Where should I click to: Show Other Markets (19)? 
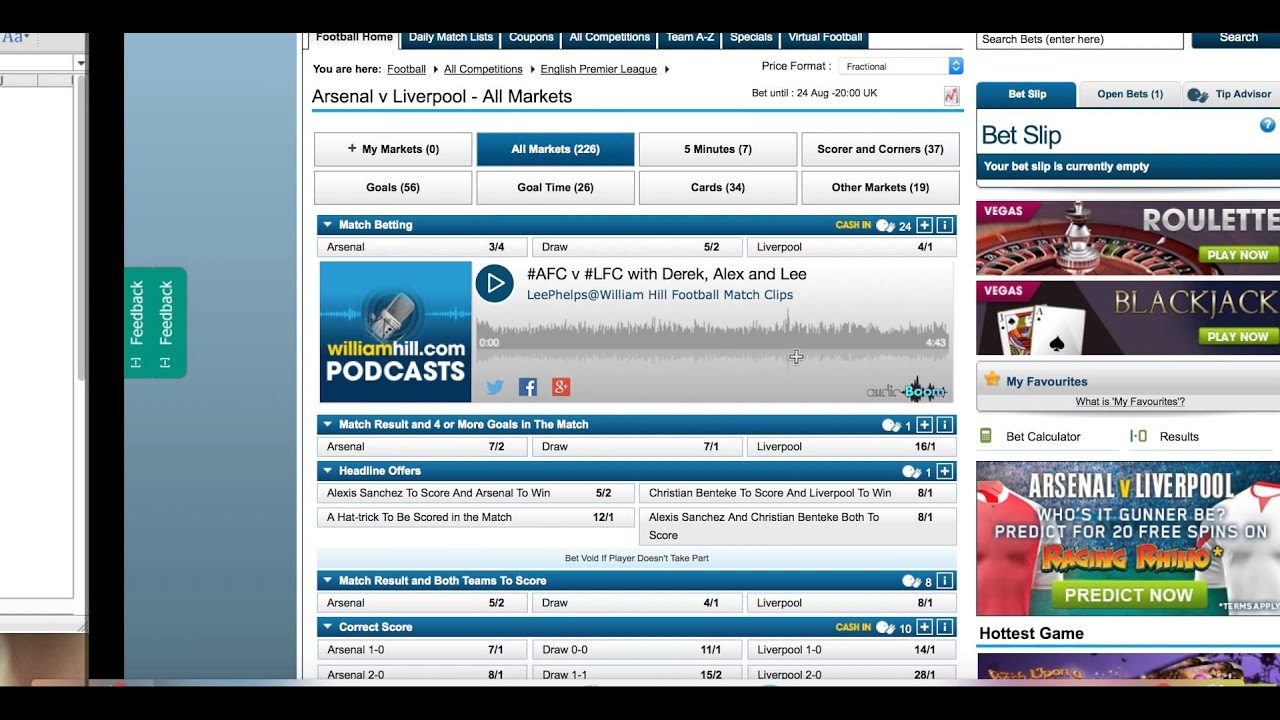pos(880,187)
